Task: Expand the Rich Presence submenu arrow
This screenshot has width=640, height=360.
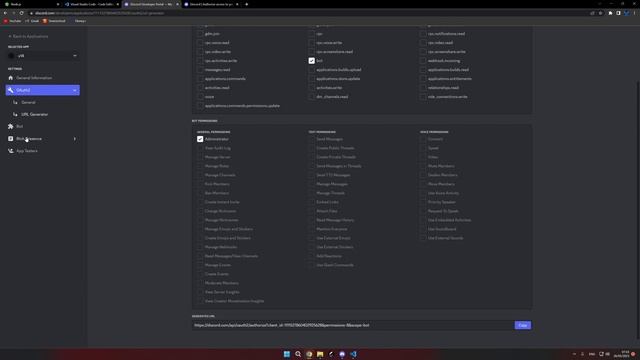Action: tap(75, 139)
